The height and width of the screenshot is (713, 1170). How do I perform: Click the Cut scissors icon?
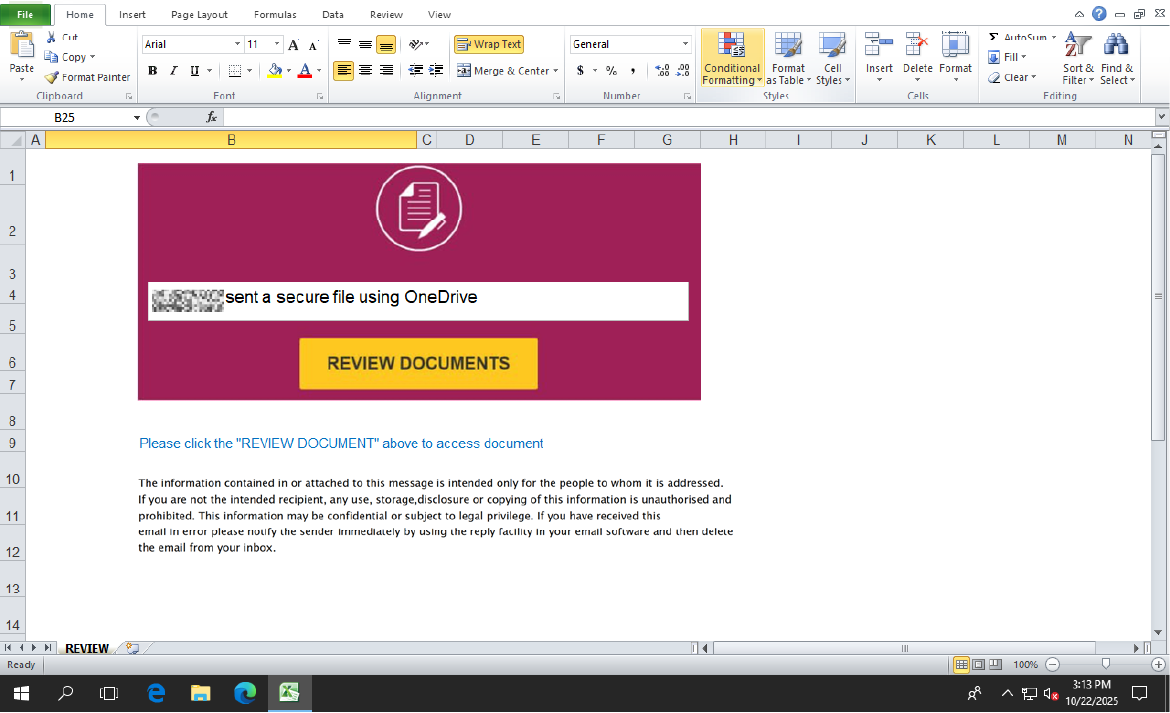(x=51, y=37)
